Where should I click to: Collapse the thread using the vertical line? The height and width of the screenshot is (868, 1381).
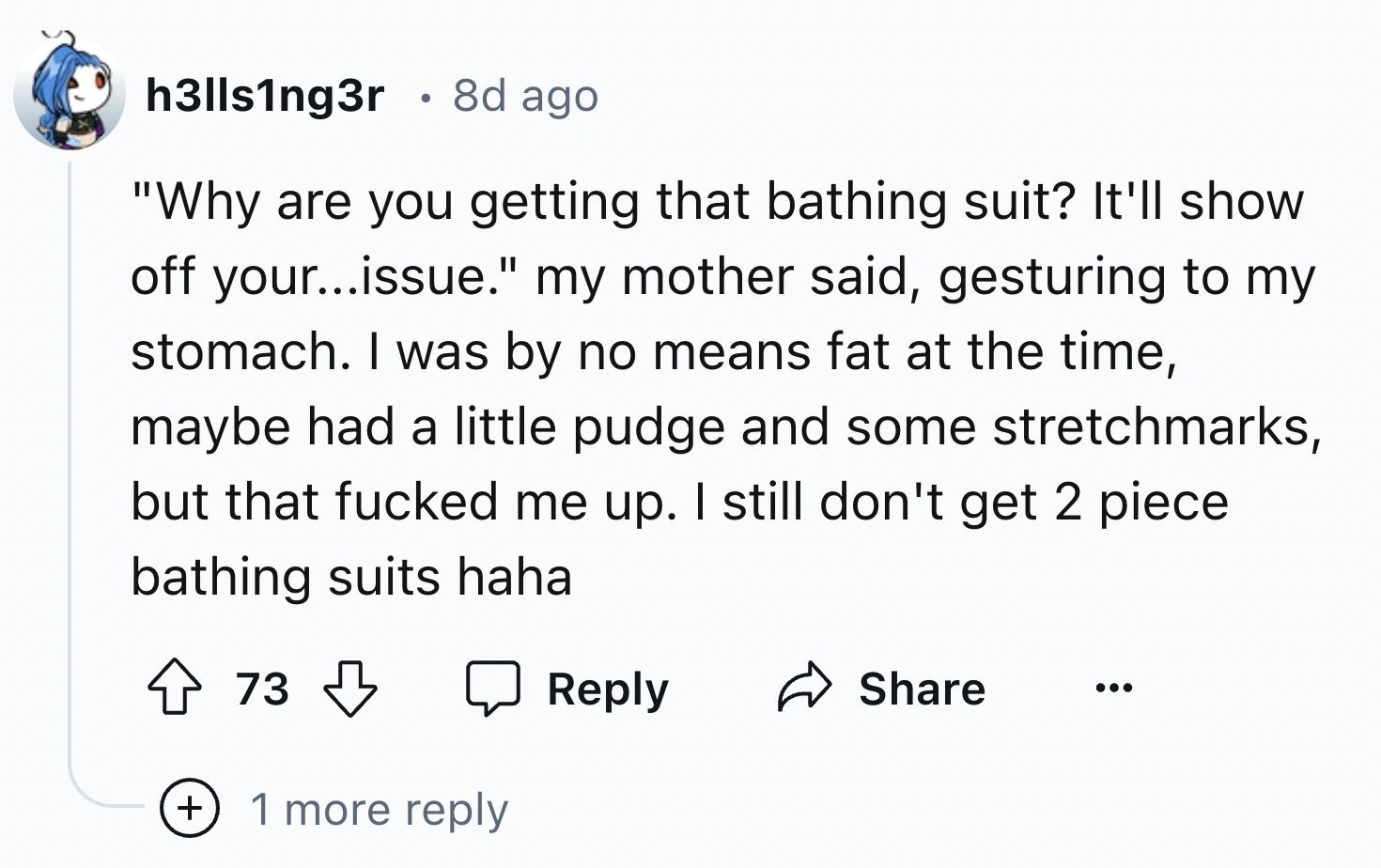(70, 470)
